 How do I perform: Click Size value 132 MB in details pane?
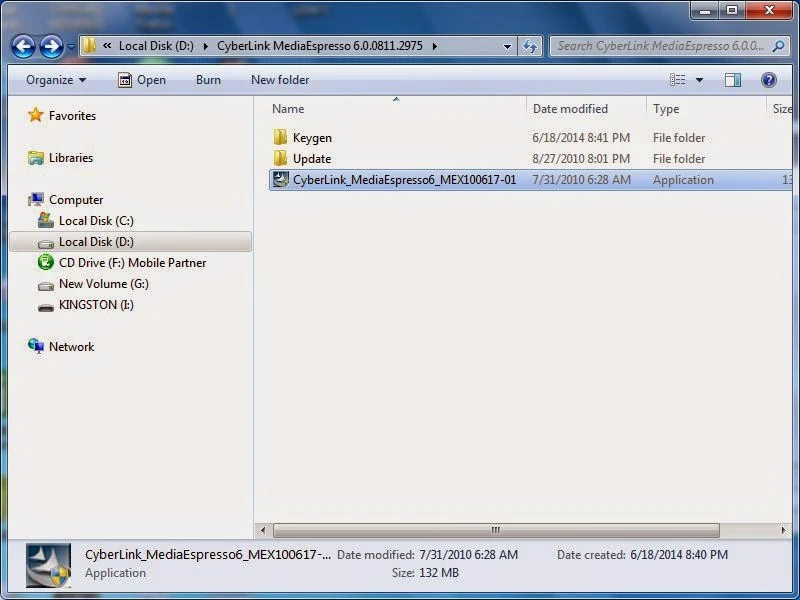pos(439,573)
